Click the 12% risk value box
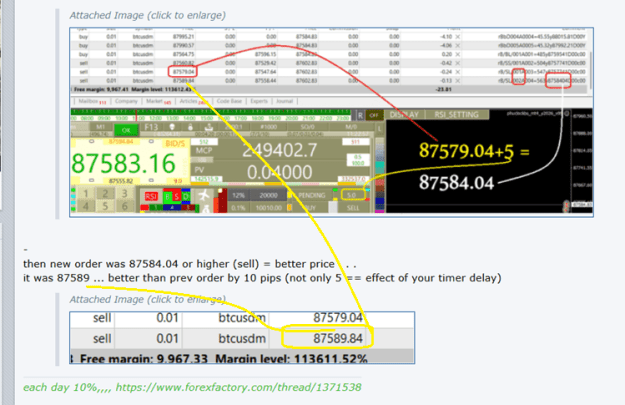625x405 pixels. click(238, 195)
